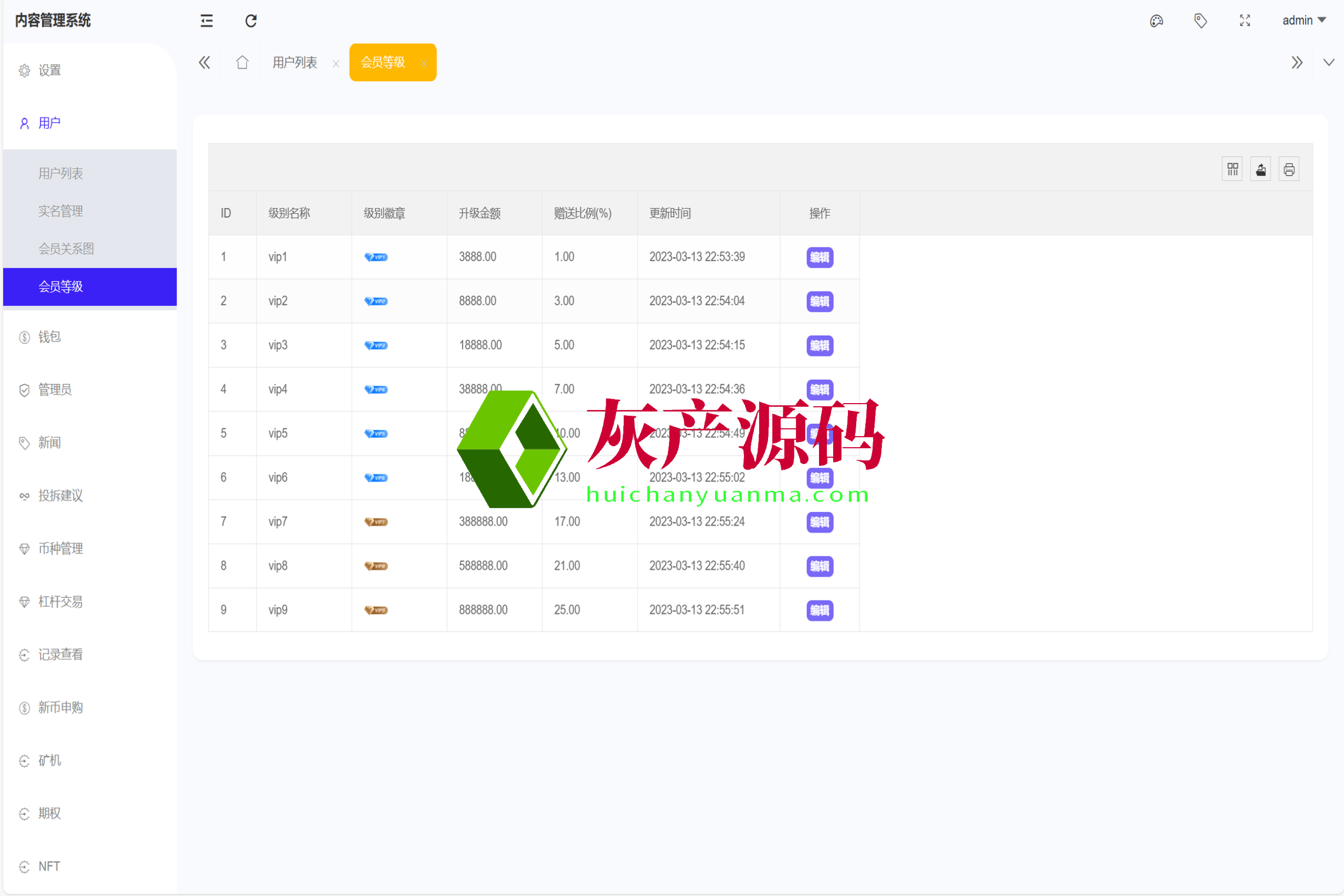Click the vip7 badge thumbnail

pyautogui.click(x=376, y=522)
